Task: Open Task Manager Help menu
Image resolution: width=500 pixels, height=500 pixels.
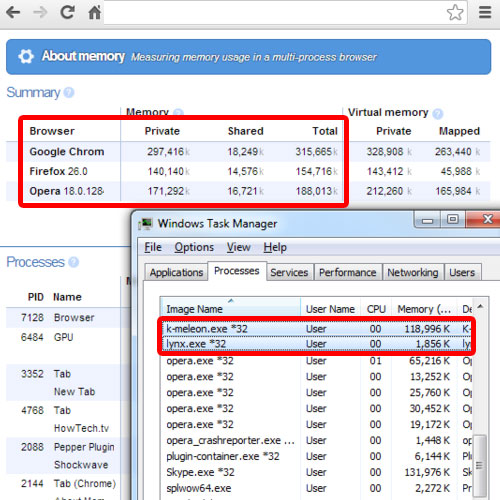Action: [275, 247]
